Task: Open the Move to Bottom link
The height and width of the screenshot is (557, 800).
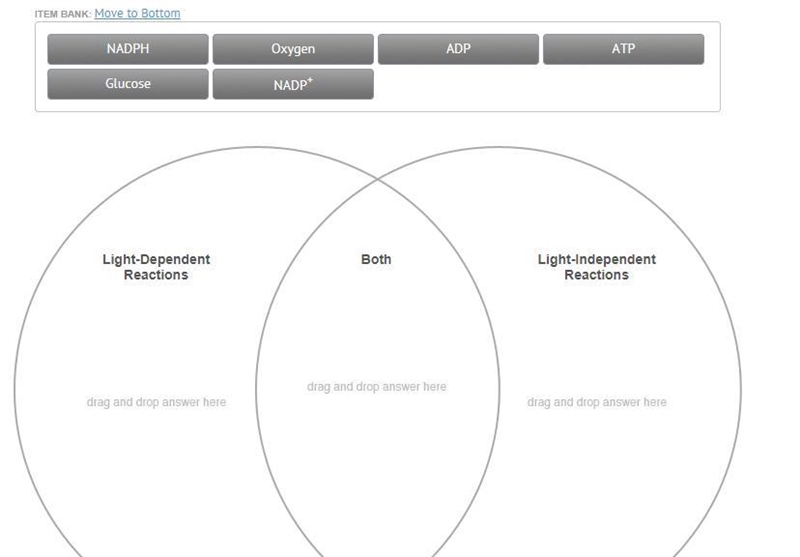Action: pos(137,13)
